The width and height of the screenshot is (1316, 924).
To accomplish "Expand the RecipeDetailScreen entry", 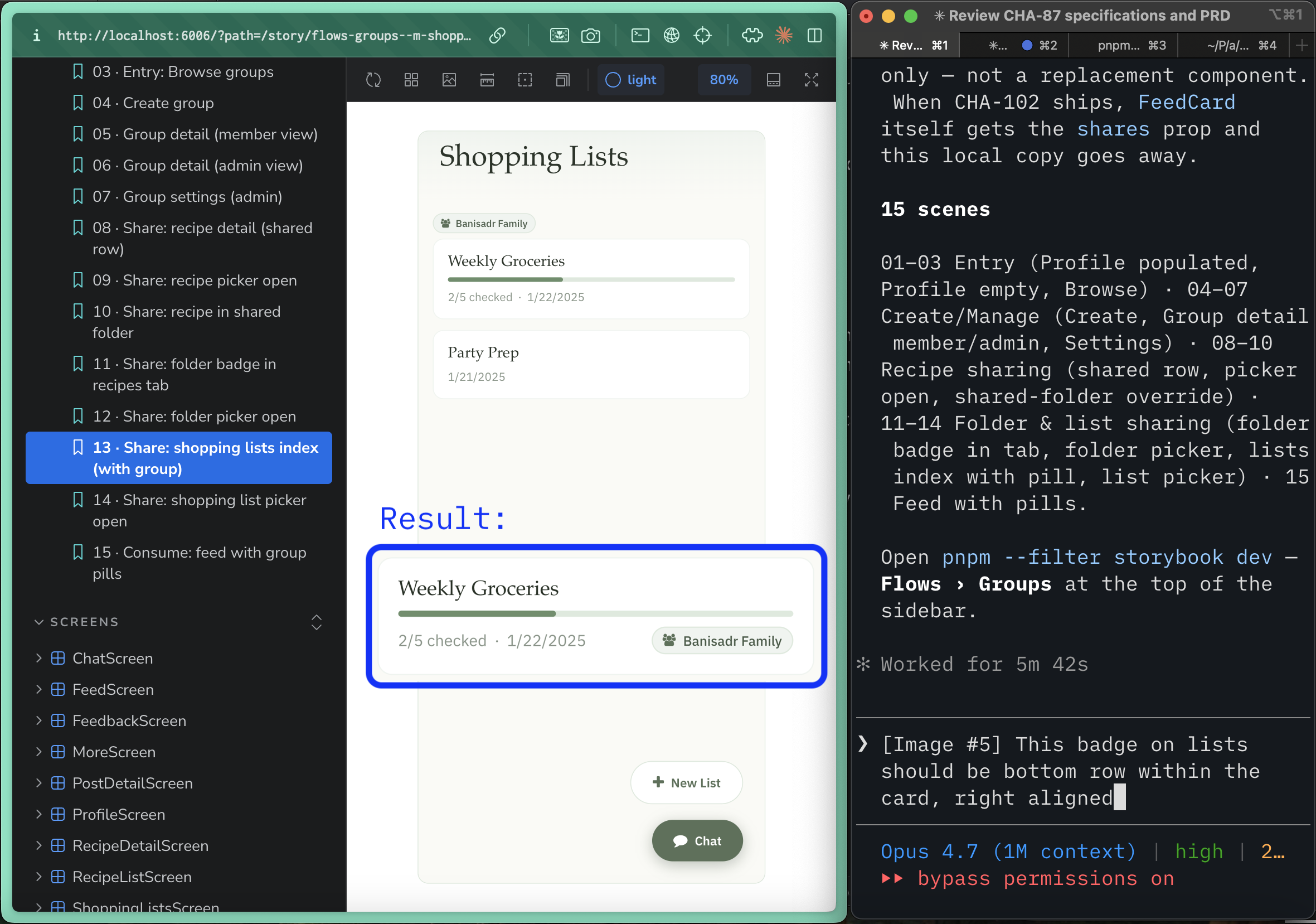I will 38,845.
